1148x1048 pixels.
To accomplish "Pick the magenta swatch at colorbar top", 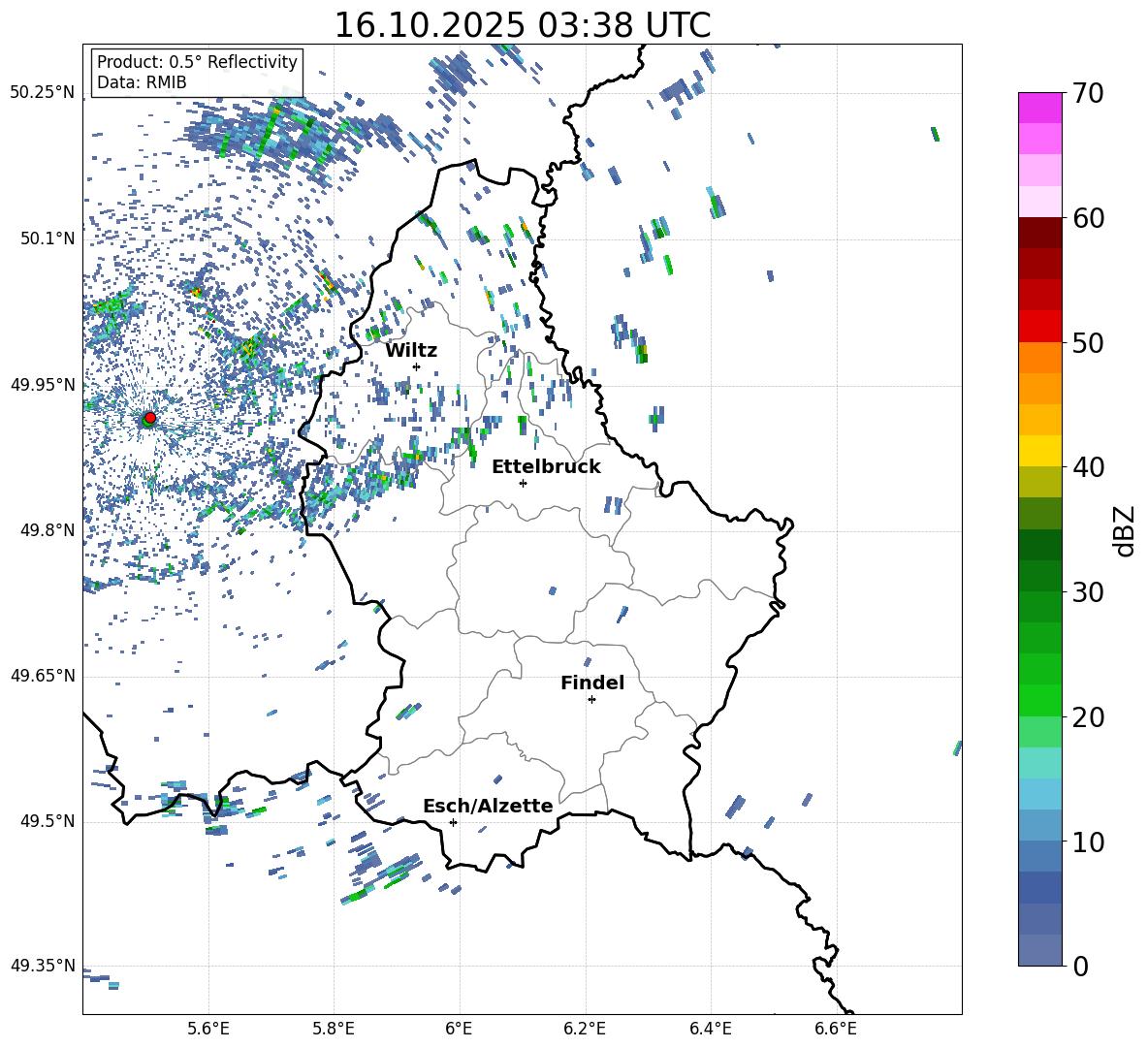I will (1040, 108).
